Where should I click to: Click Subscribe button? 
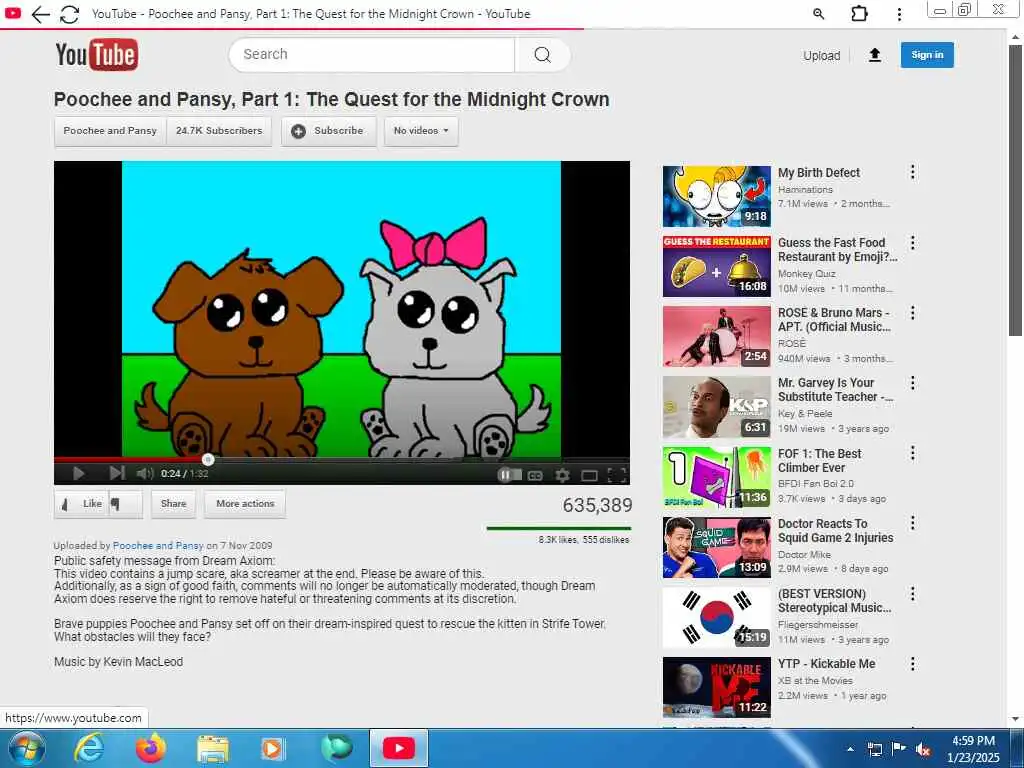(328, 131)
